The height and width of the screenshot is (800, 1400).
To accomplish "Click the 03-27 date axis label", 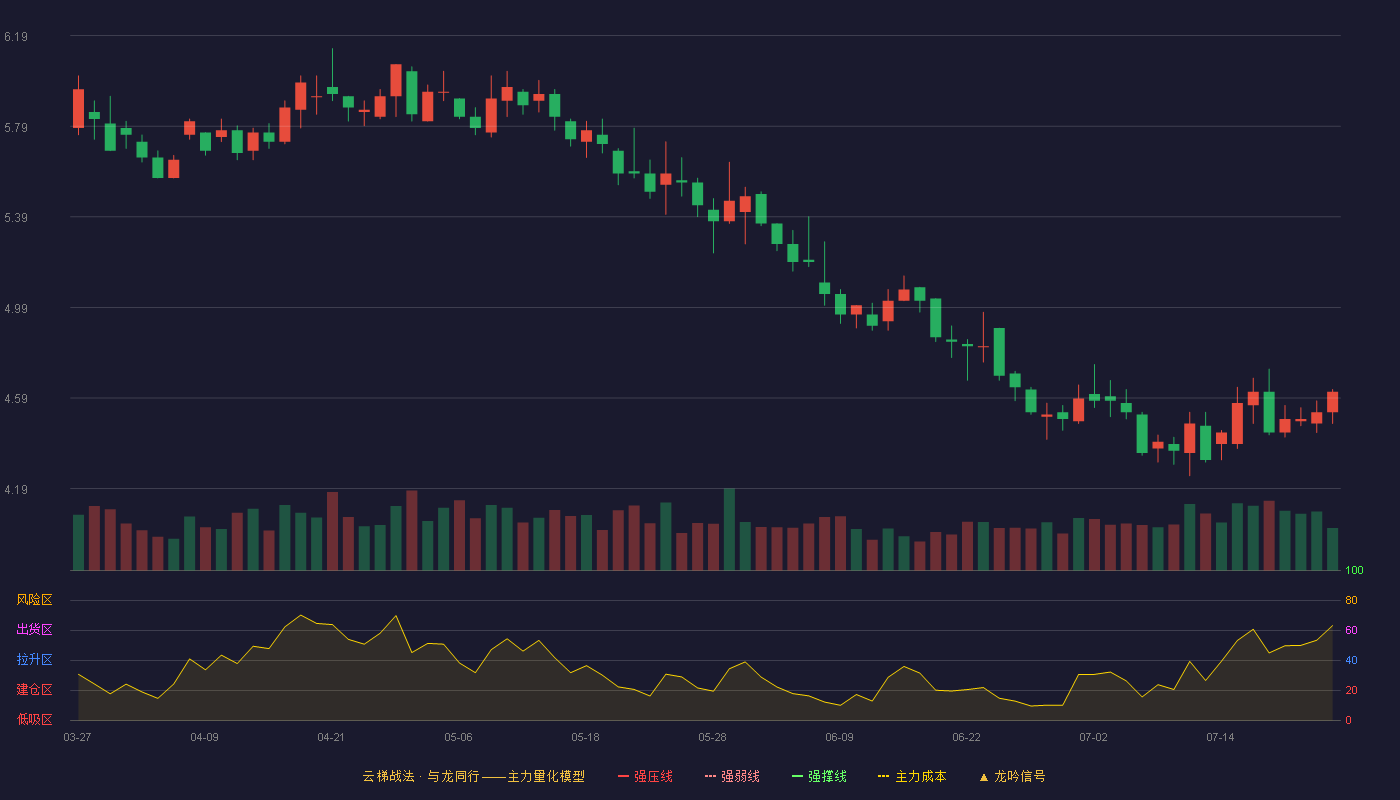I will pos(77,737).
